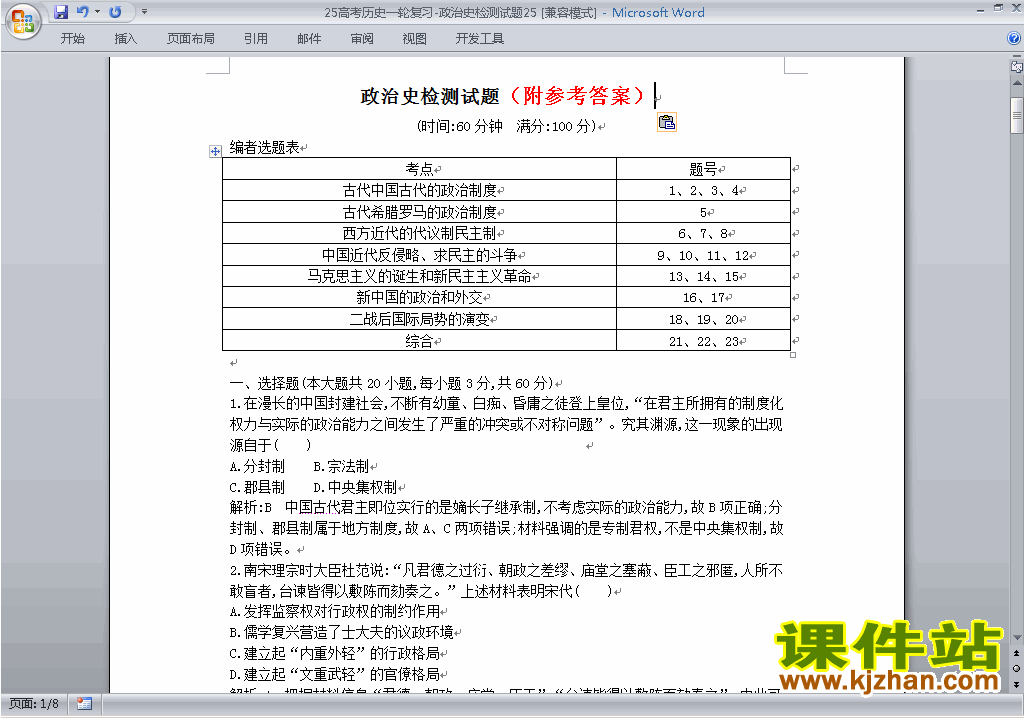Save the document with the floppy icon
Image resolution: width=1024 pixels, height=718 pixels.
[61, 12]
